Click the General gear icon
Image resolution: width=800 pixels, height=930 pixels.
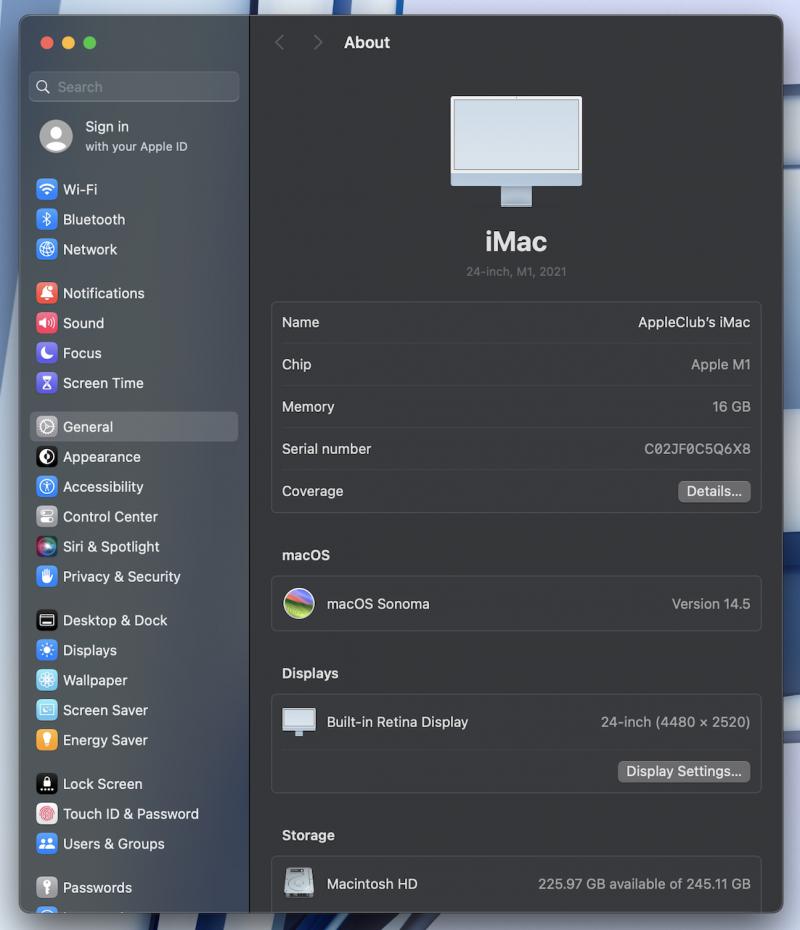pyautogui.click(x=47, y=426)
